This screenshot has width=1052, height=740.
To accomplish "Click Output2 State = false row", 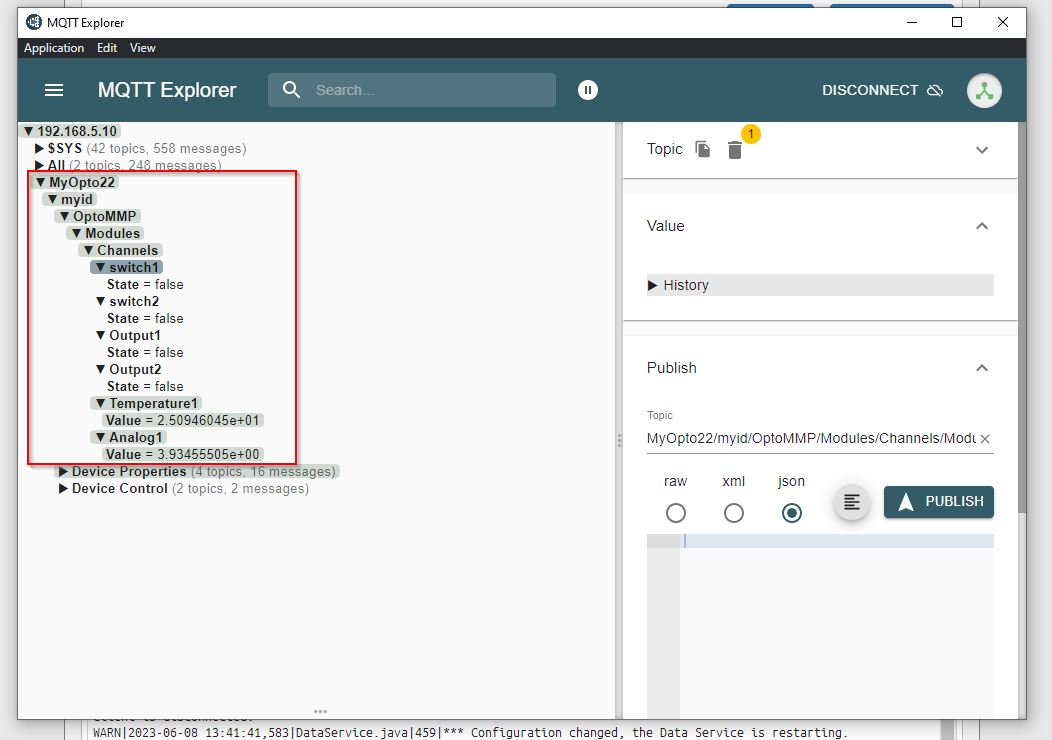I will [145, 386].
